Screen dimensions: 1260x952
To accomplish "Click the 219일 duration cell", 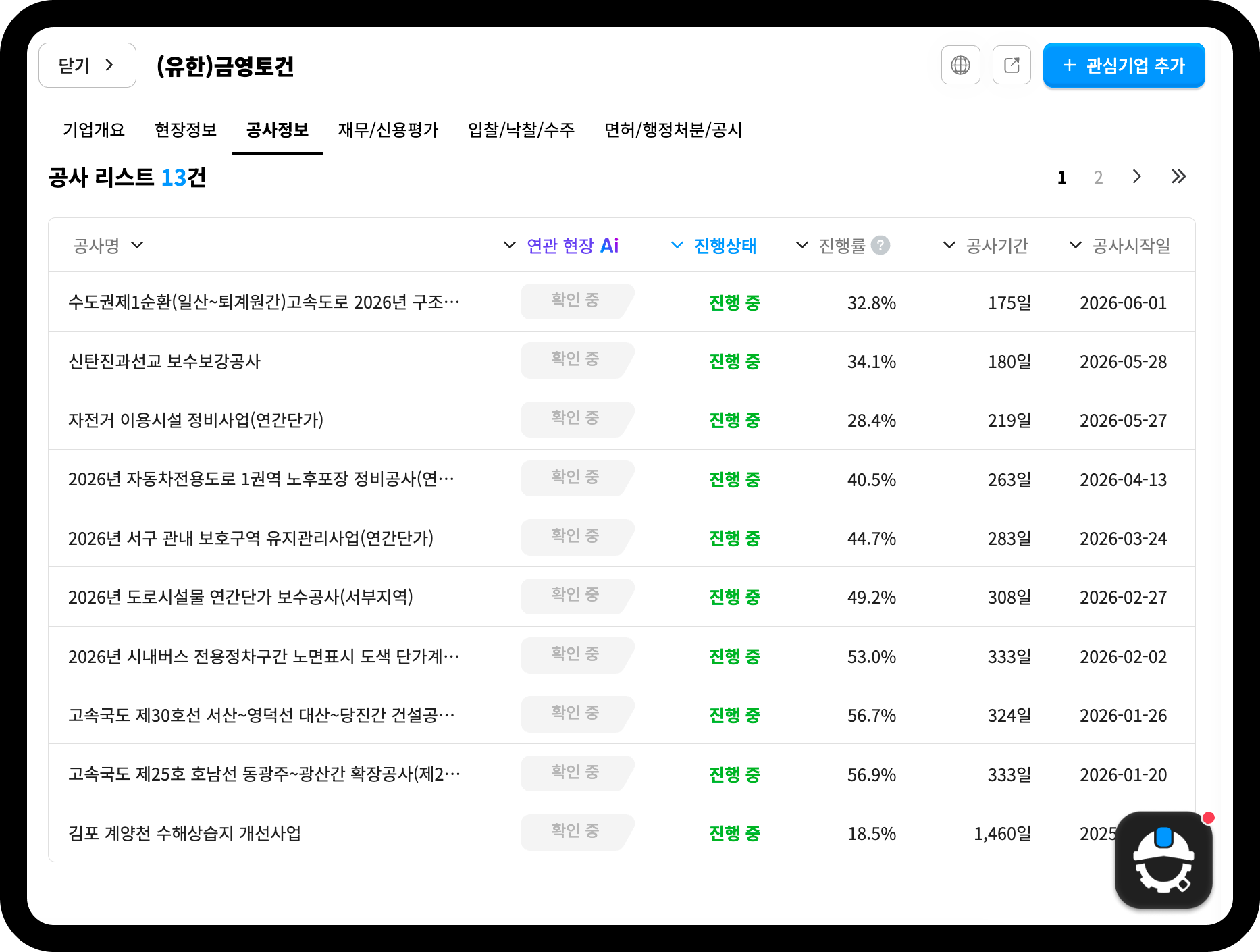I will [1009, 421].
